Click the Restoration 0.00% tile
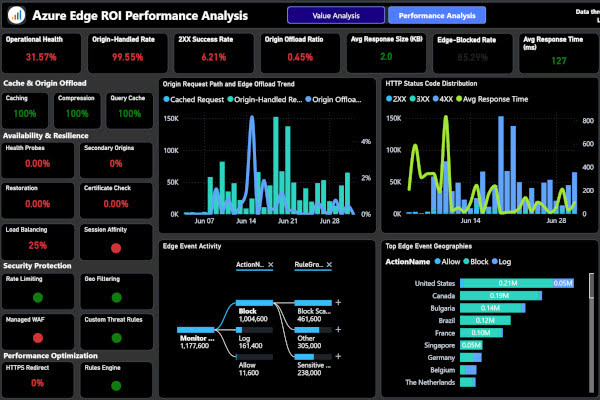This screenshot has width=600, height=400. [38, 200]
